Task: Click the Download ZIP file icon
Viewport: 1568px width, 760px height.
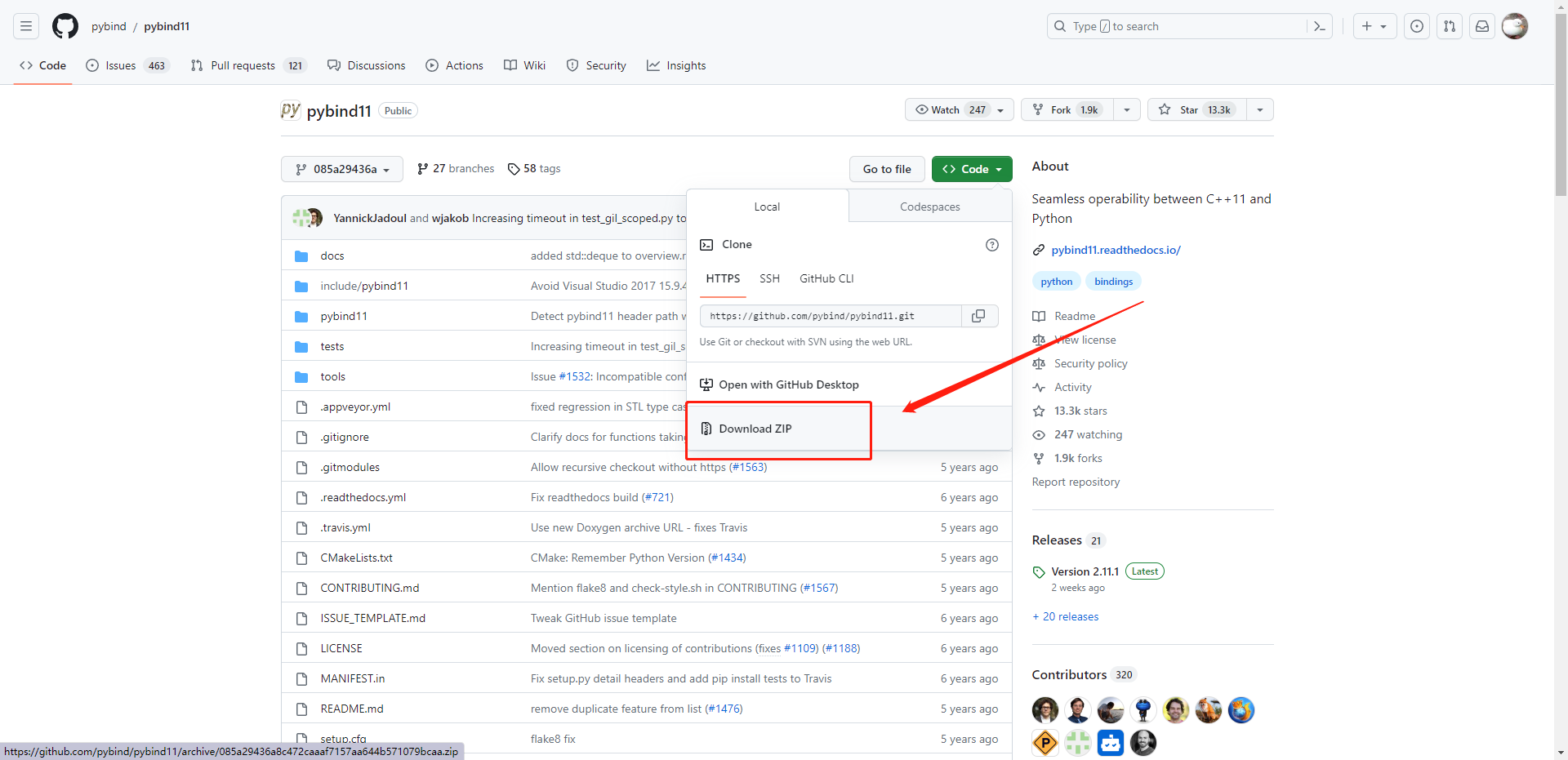Action: (x=706, y=429)
